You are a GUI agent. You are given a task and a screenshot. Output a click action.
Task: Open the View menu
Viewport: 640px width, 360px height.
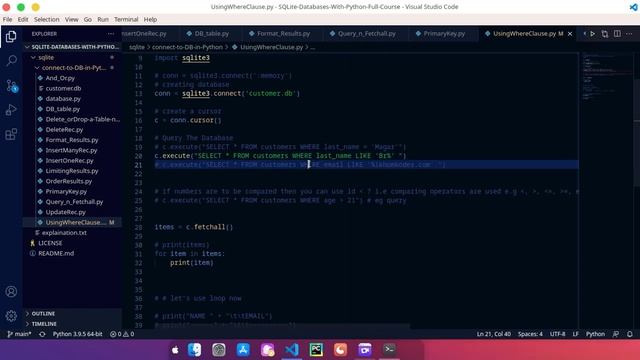(x=71, y=19)
